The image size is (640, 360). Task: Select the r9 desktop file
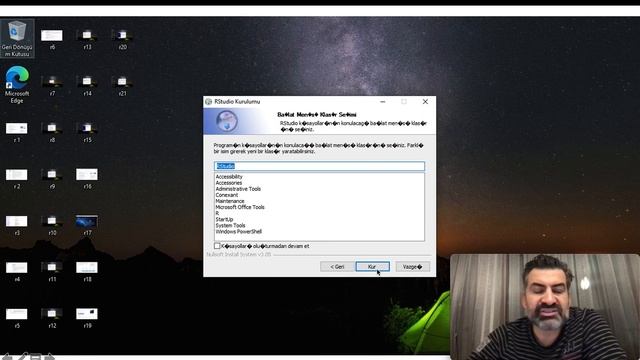tap(52, 178)
